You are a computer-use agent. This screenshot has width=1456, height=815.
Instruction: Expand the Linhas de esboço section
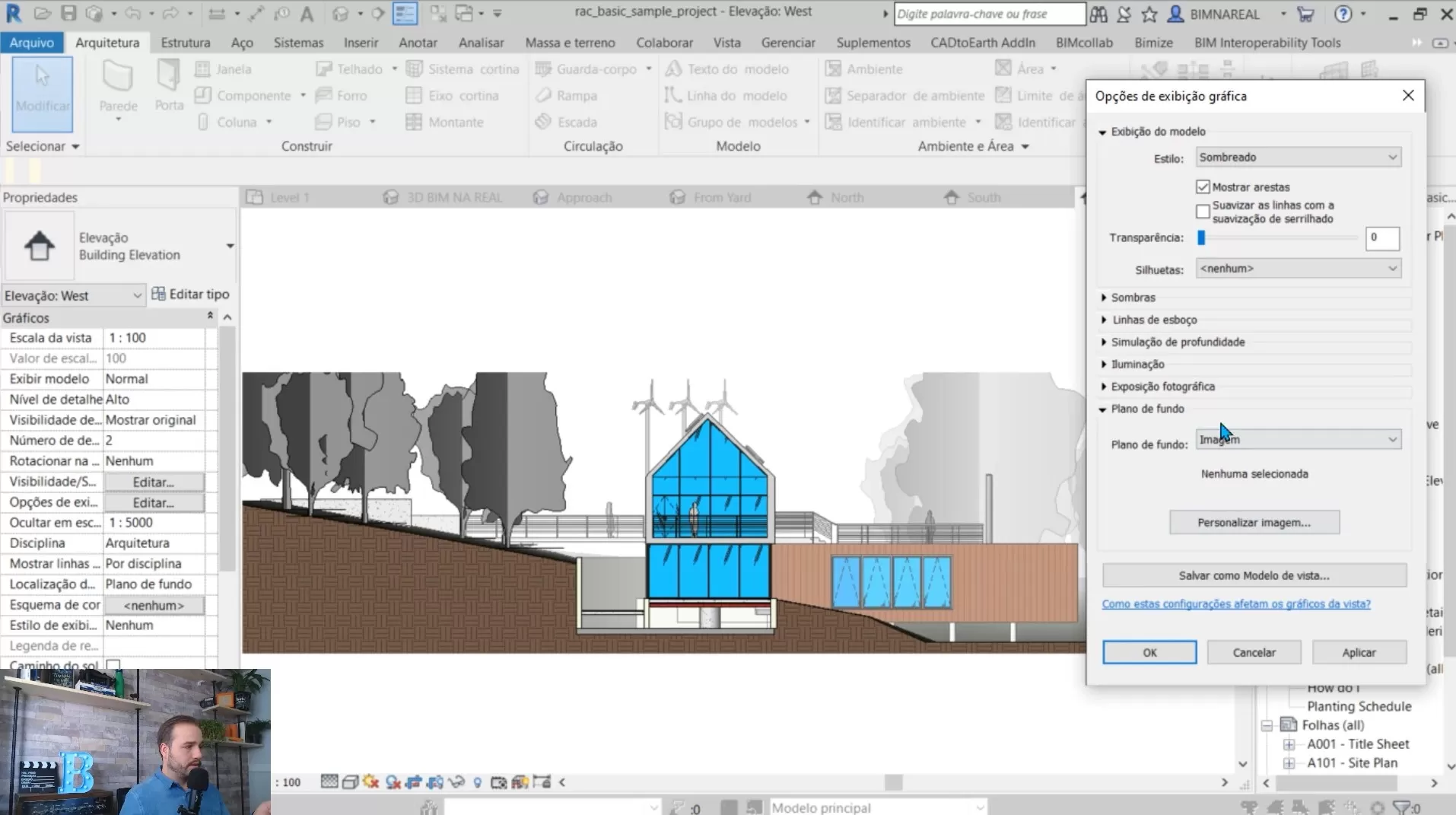coord(1104,320)
